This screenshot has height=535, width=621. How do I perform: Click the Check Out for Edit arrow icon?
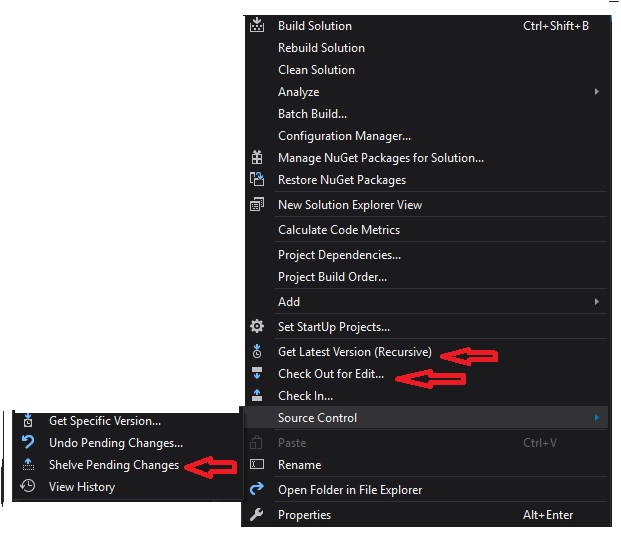[x=257, y=373]
